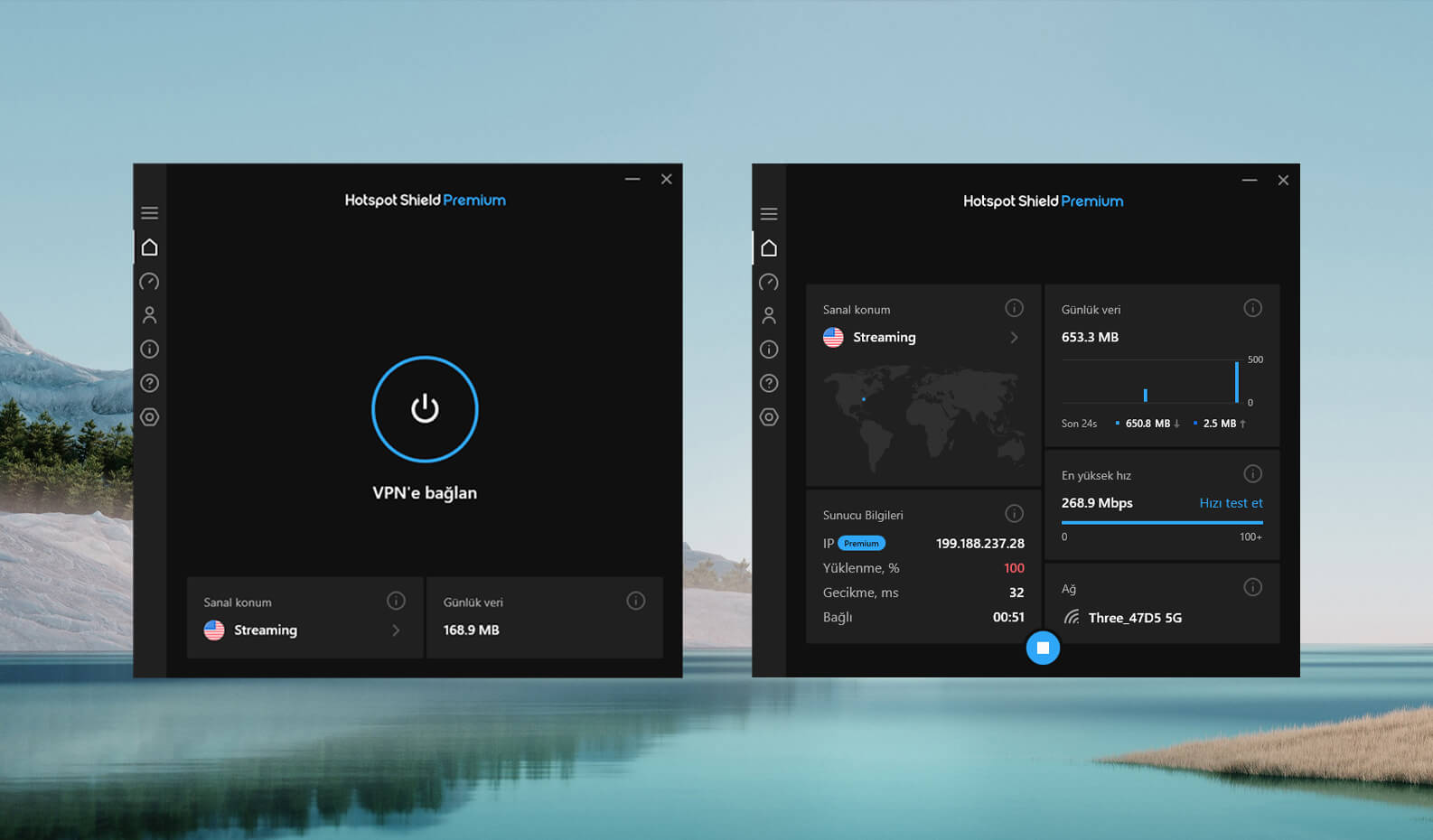The width and height of the screenshot is (1433, 840).
Task: Click the US flag in right window
Action: [833, 337]
